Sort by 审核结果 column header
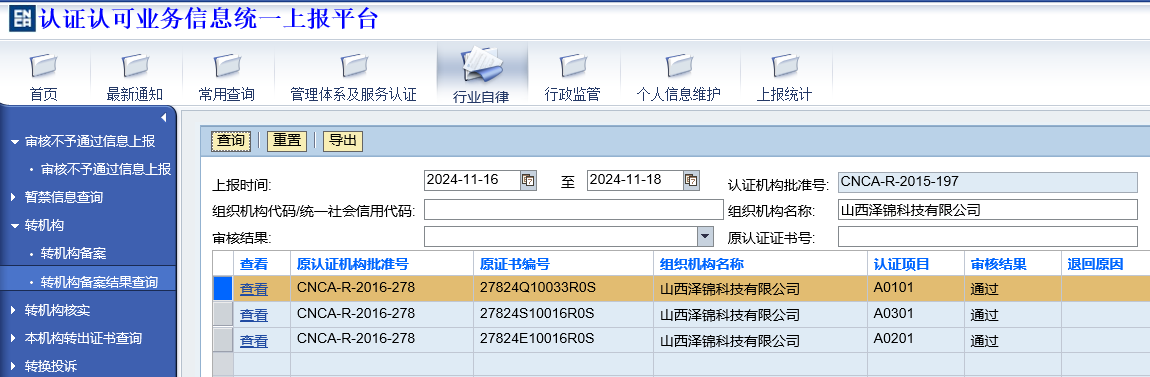 coord(998,264)
